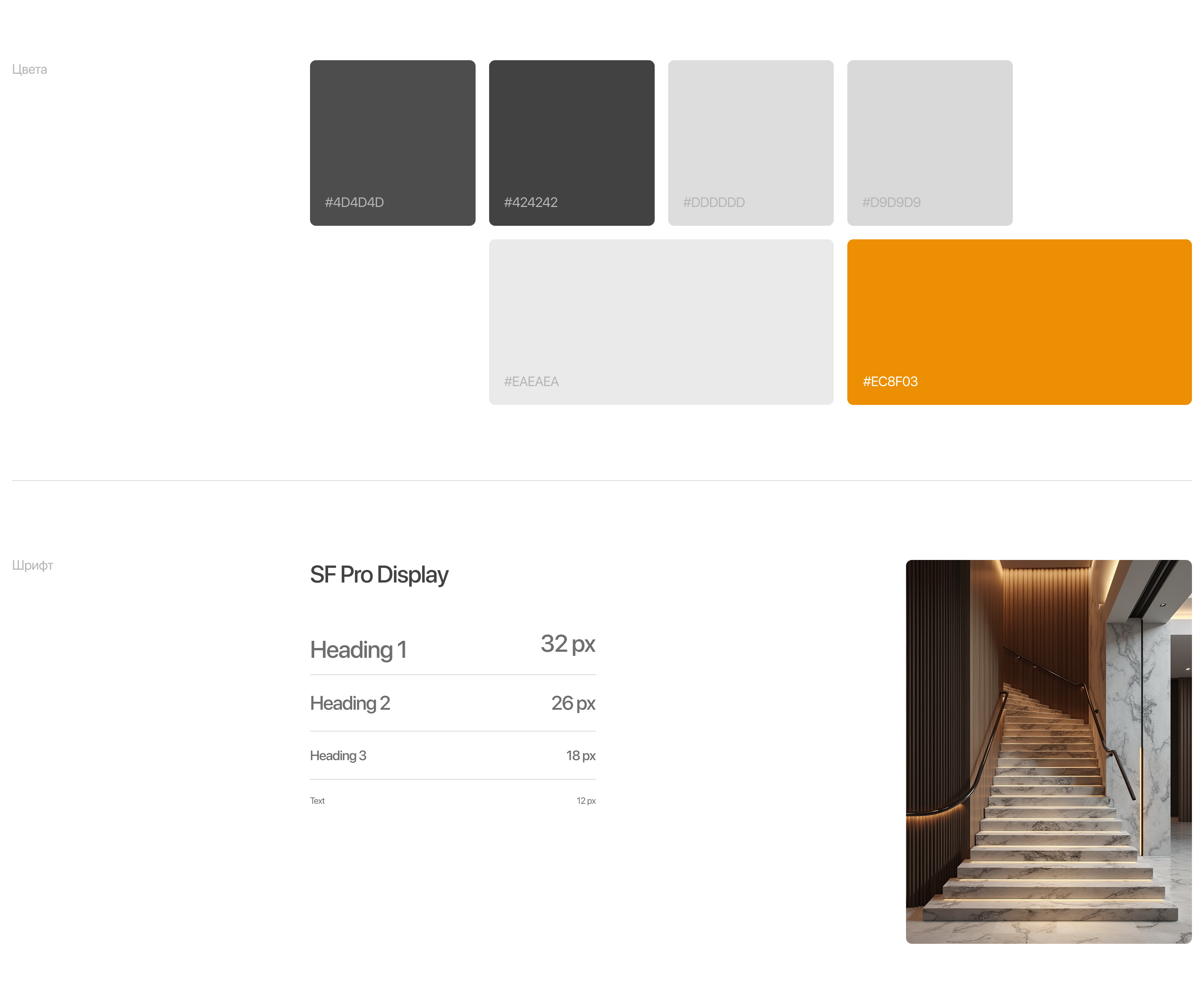Open the marble staircase image

pyautogui.click(x=1048, y=751)
